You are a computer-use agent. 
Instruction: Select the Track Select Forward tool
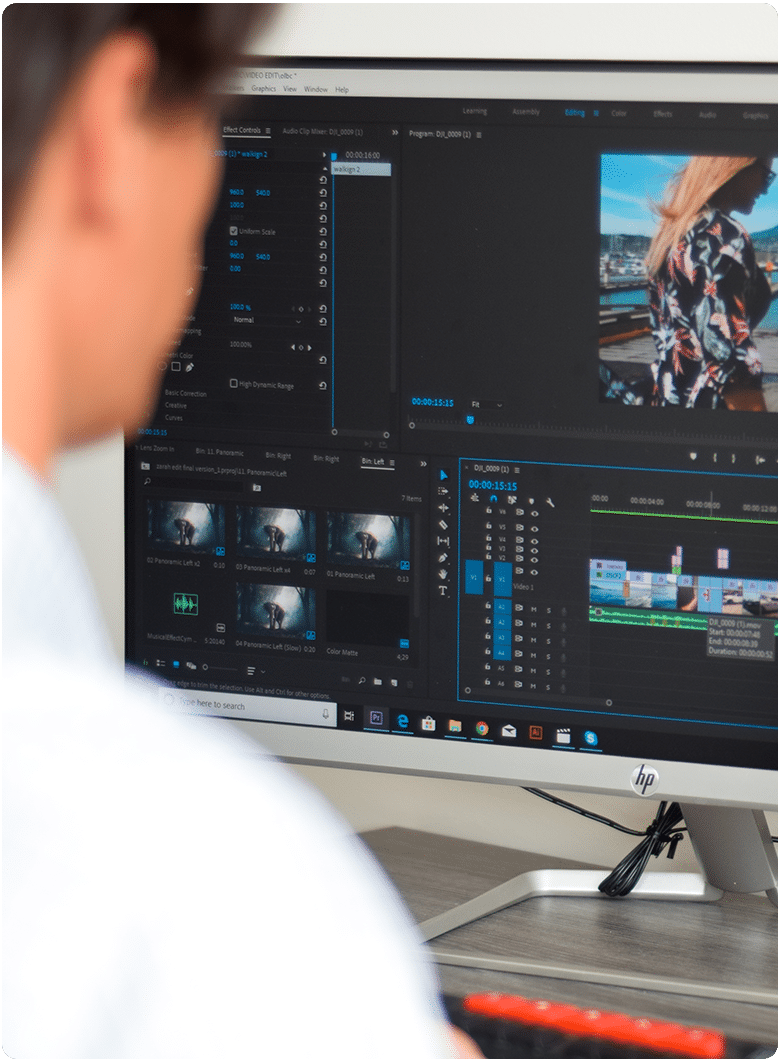pos(443,491)
